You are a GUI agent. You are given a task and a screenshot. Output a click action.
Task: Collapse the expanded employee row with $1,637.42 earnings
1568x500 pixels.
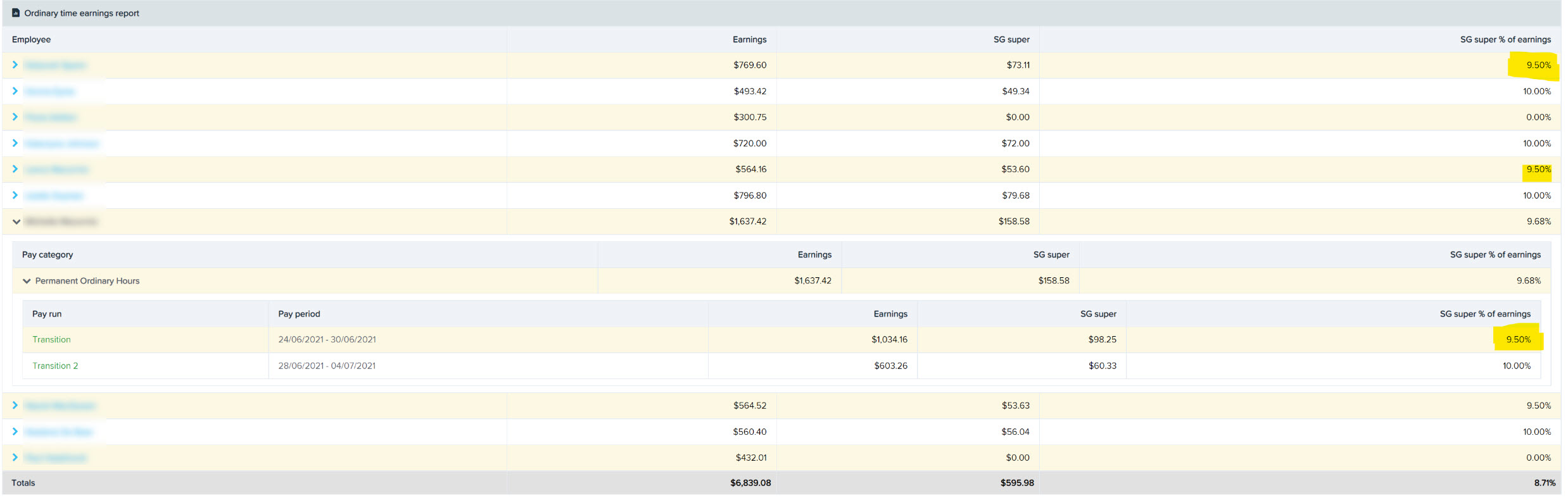pyautogui.click(x=16, y=222)
